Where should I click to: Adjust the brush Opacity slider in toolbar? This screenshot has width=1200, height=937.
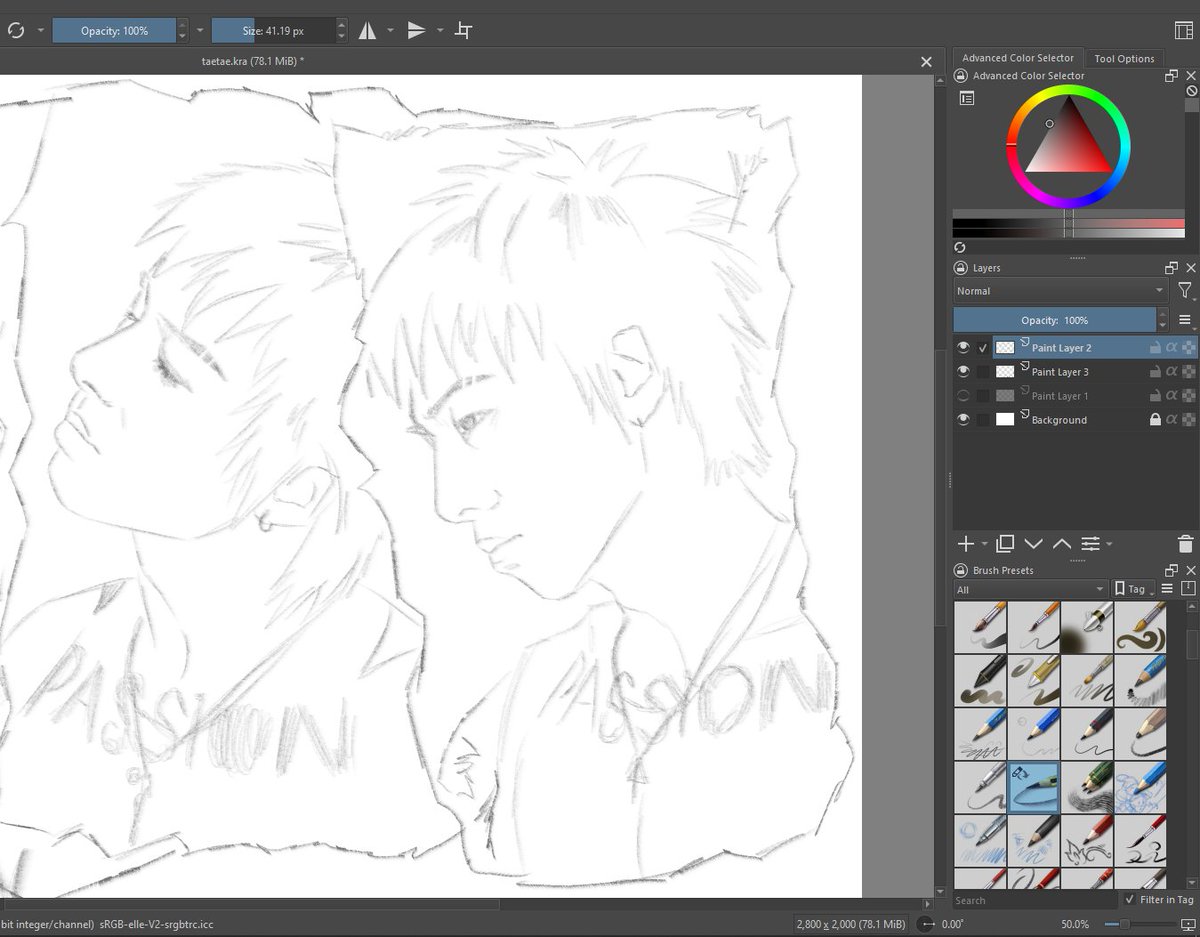click(x=114, y=31)
